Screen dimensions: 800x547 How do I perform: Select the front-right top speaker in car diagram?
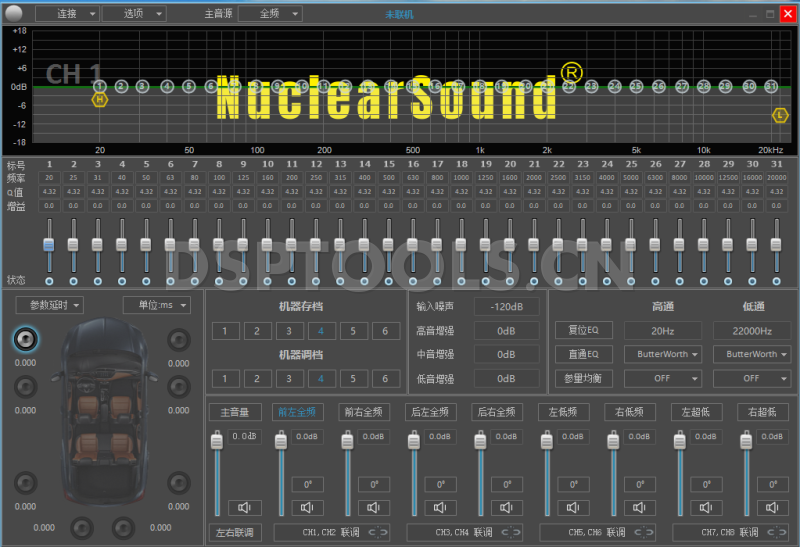(x=179, y=340)
